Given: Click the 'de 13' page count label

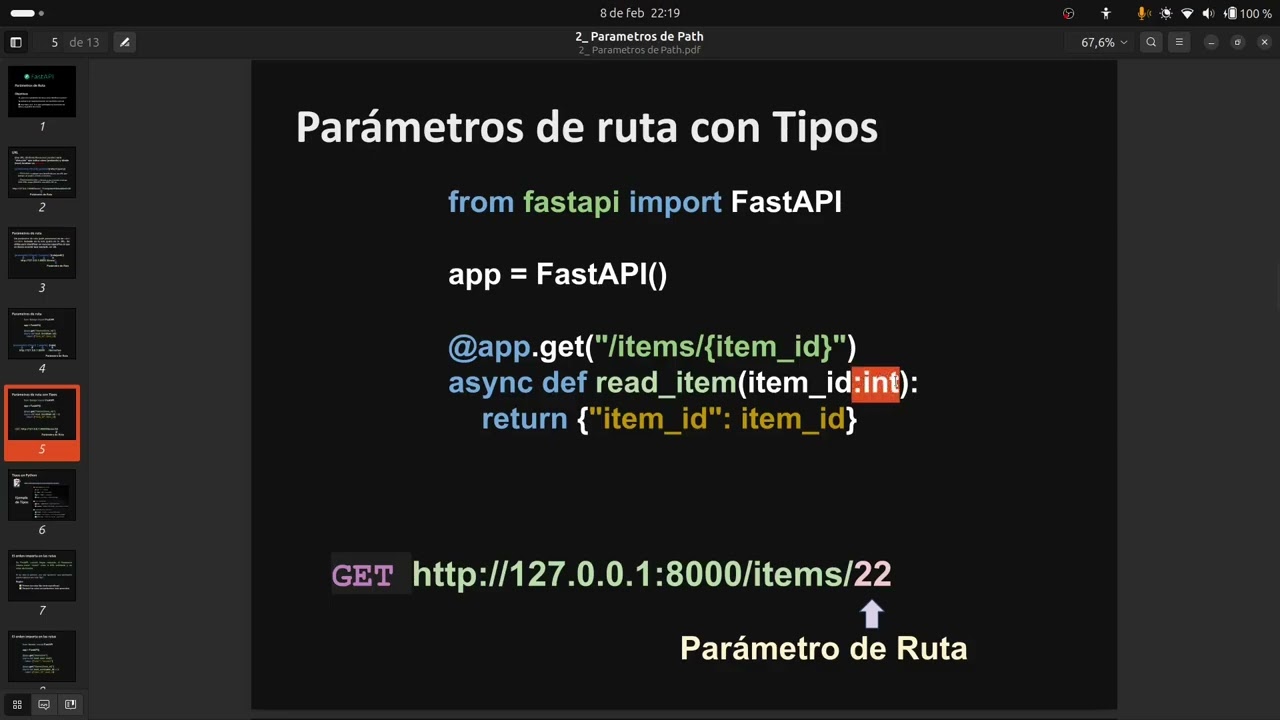Looking at the screenshot, I should click(x=85, y=42).
